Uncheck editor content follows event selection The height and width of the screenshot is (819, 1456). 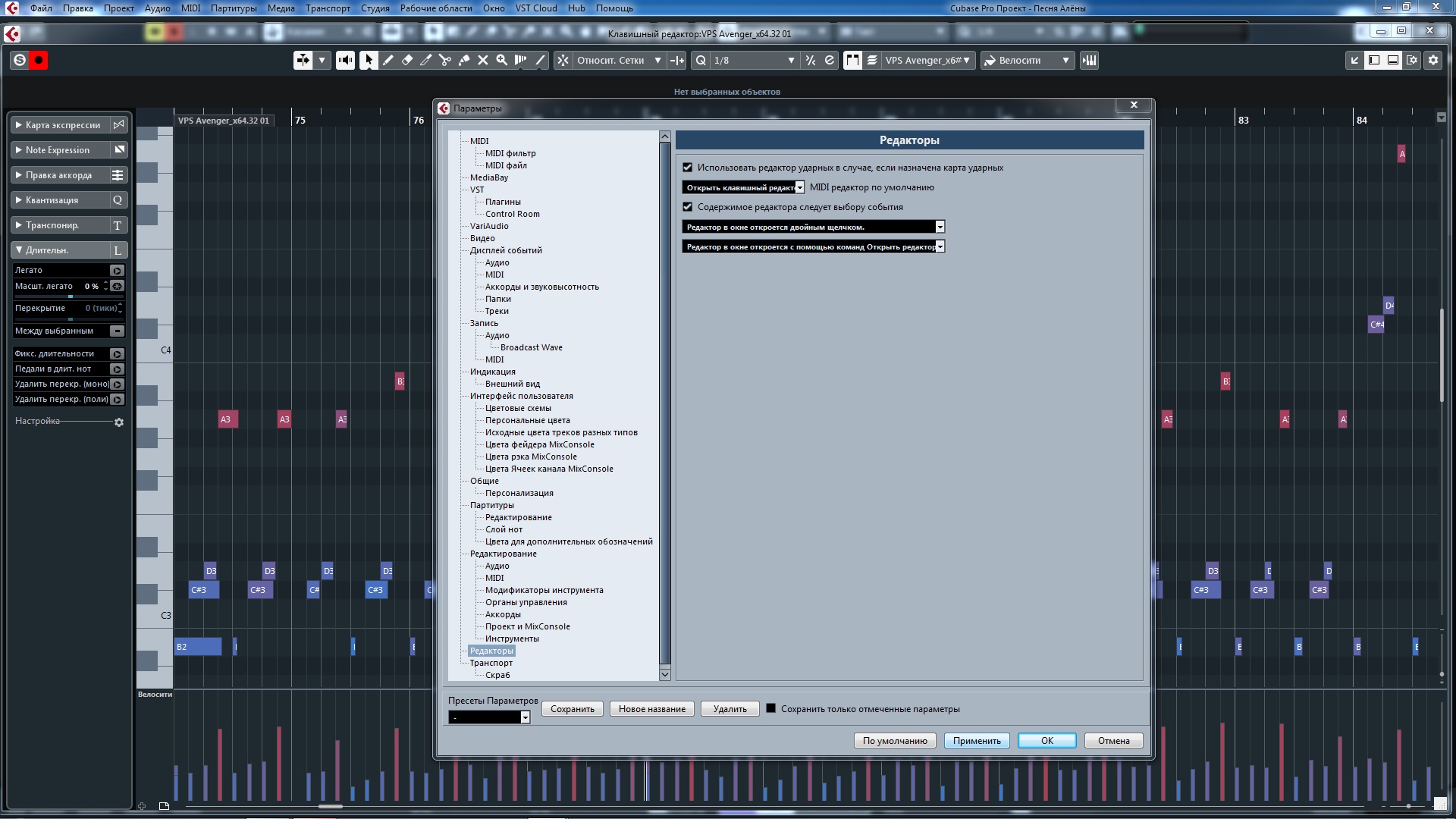click(x=688, y=207)
